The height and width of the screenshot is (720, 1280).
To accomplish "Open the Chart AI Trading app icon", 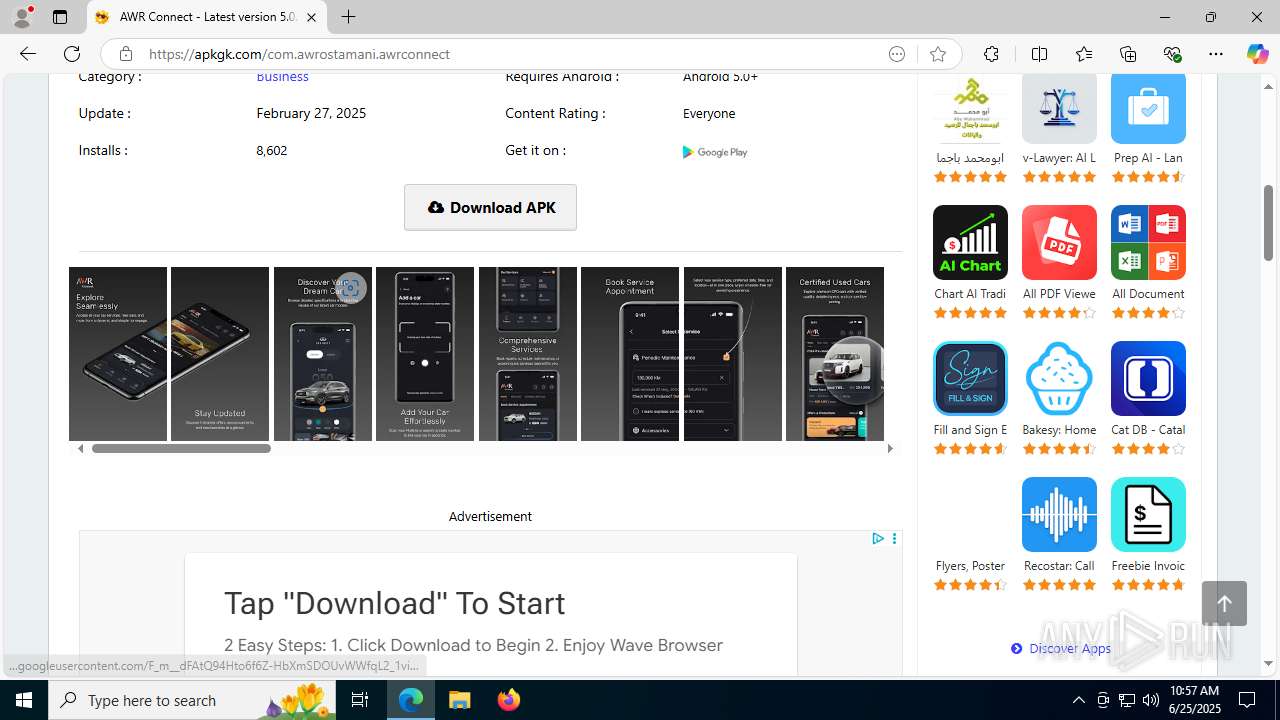I will (x=970, y=242).
